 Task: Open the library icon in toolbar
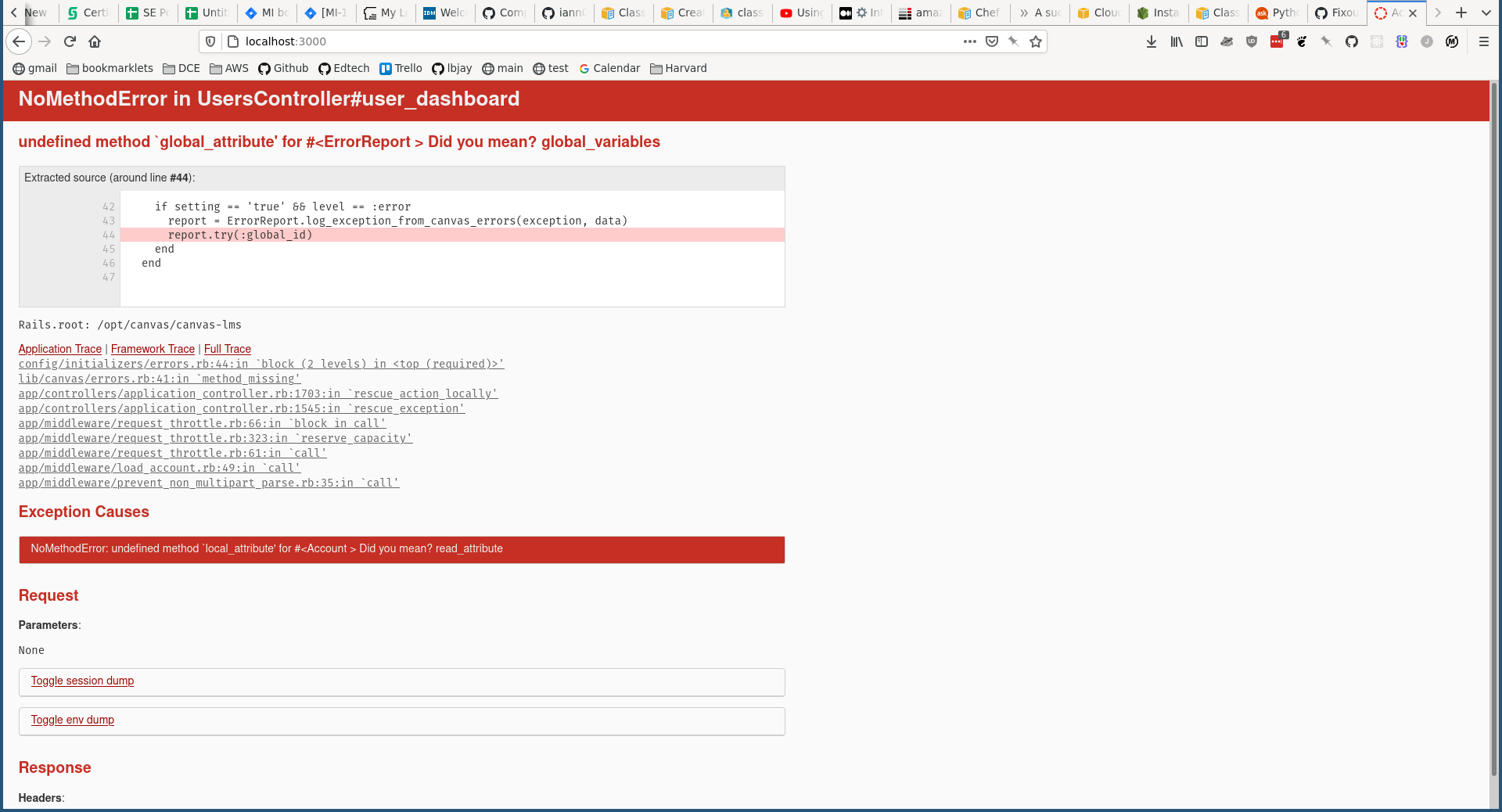1177,41
